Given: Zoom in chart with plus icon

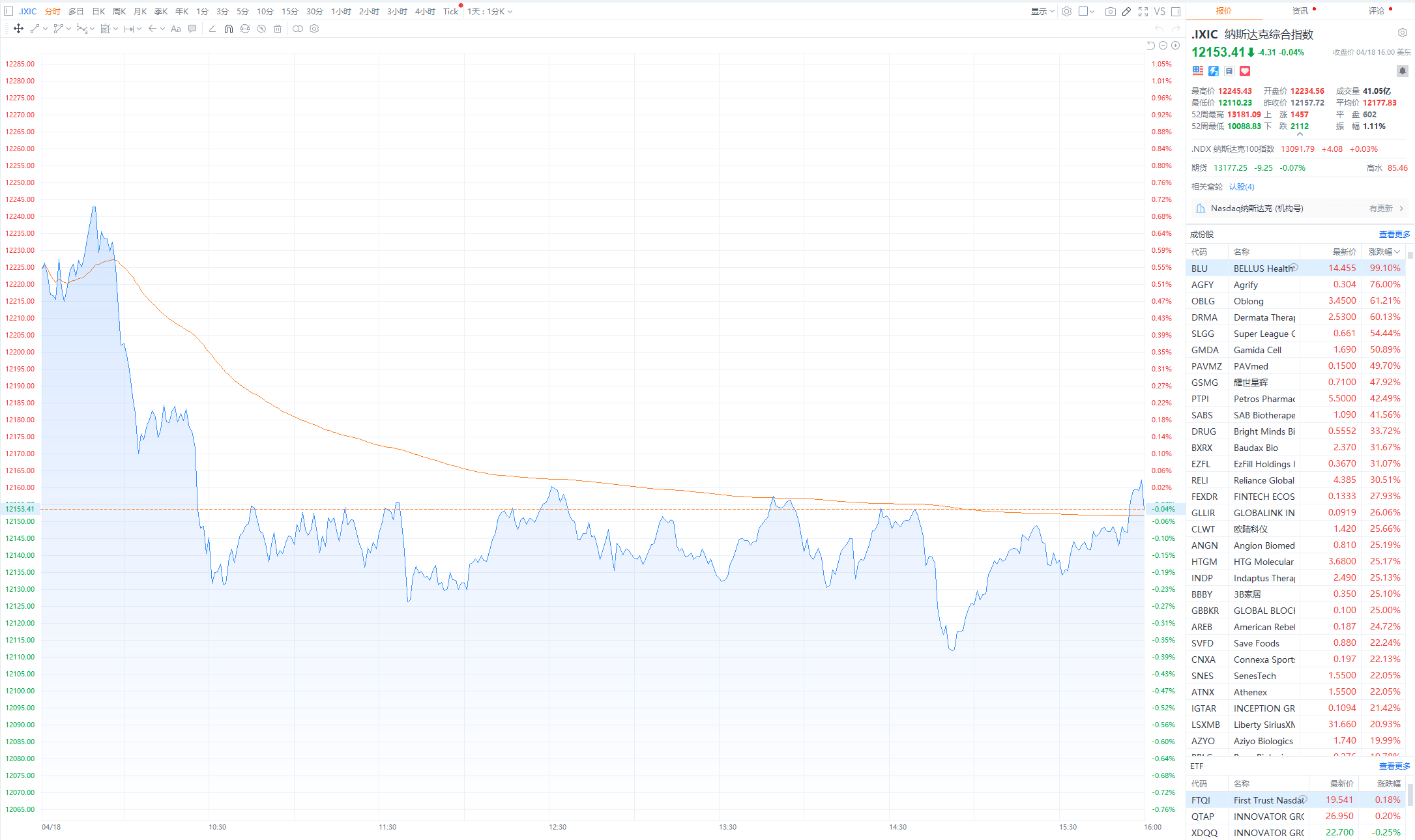Looking at the screenshot, I should point(1175,45).
